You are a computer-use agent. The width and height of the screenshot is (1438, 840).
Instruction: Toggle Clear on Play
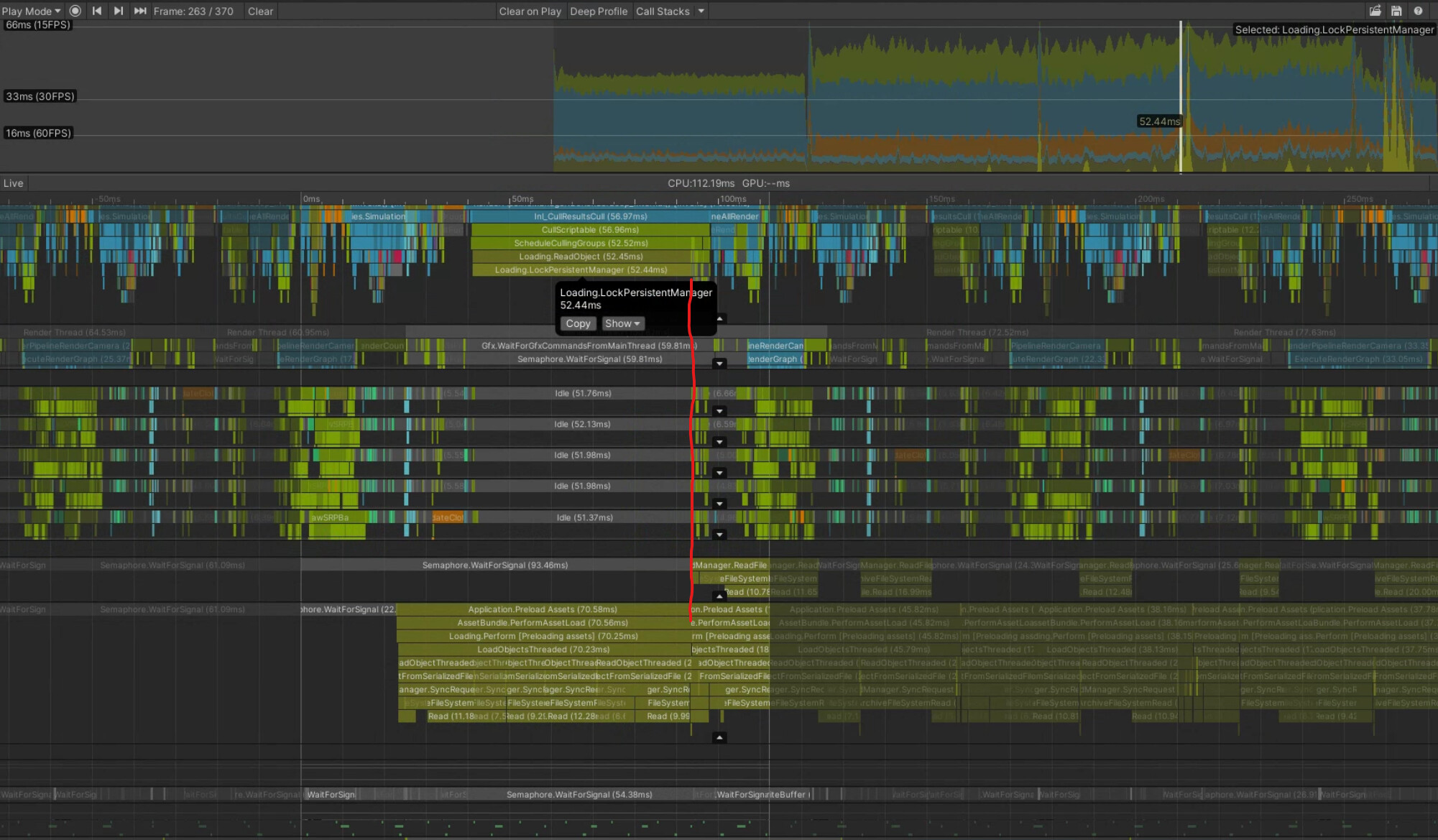pyautogui.click(x=530, y=11)
